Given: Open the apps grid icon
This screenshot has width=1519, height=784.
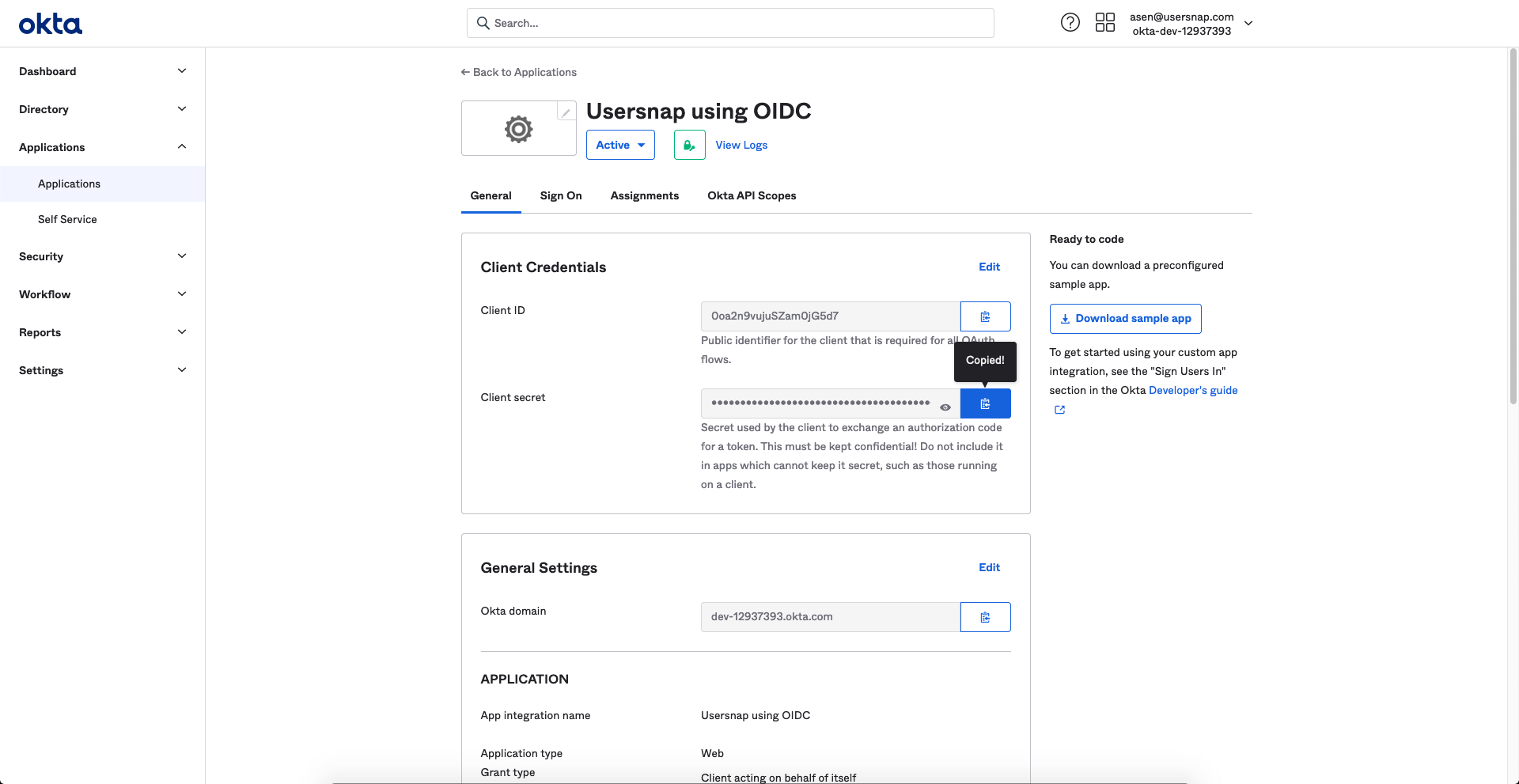Looking at the screenshot, I should tap(1105, 23).
